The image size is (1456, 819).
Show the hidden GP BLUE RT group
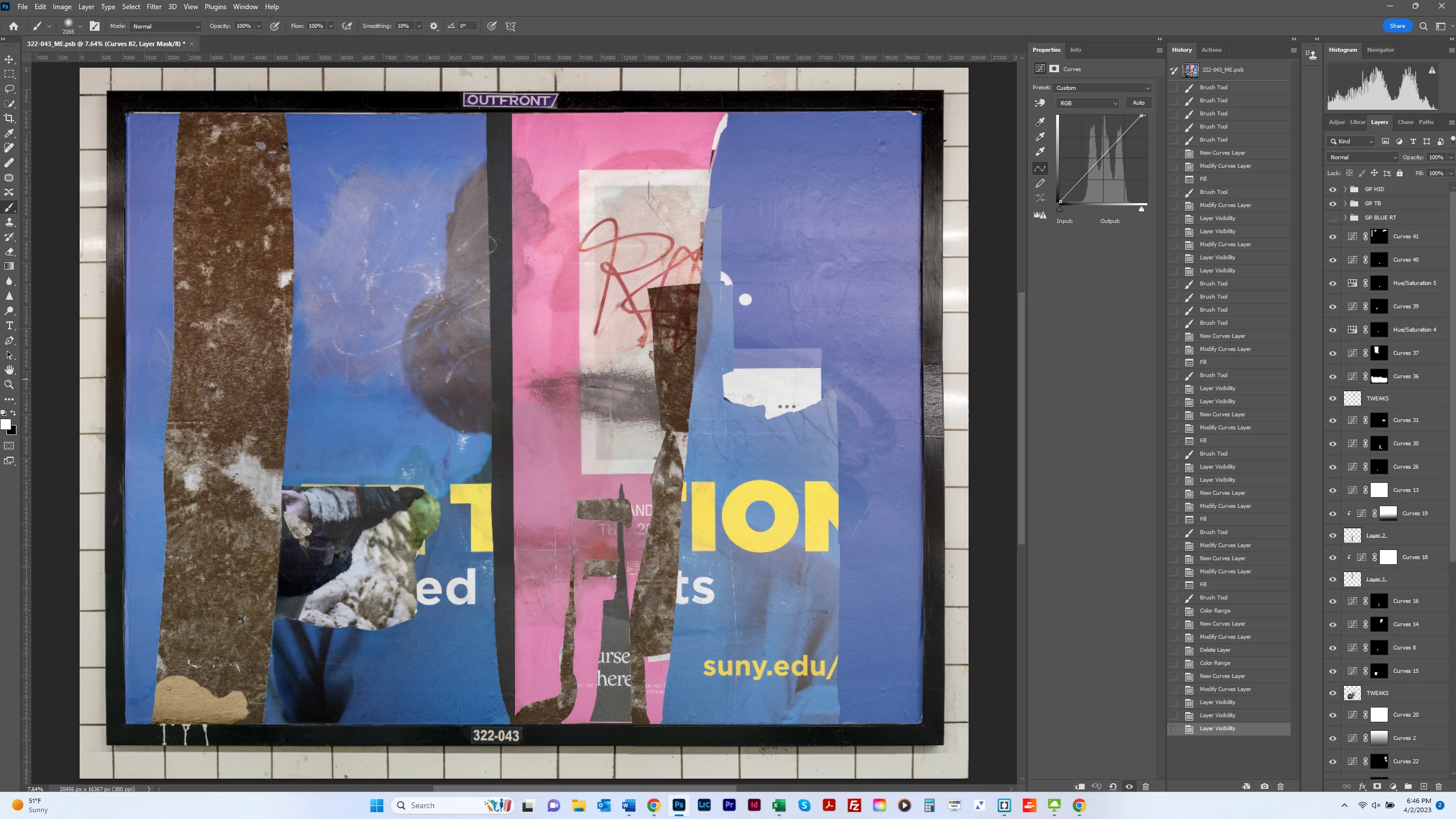pyautogui.click(x=1333, y=218)
